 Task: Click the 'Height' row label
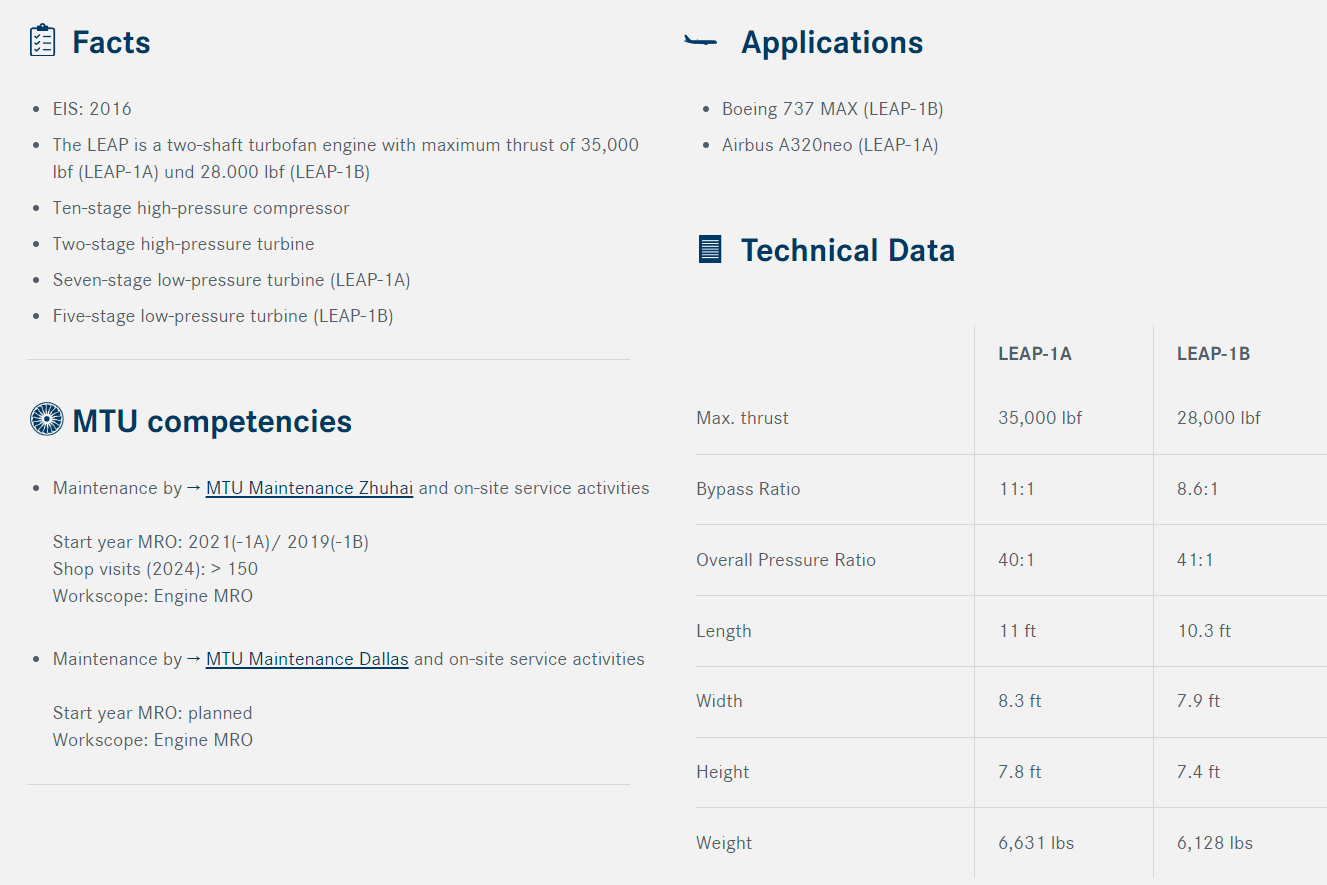coord(722,772)
